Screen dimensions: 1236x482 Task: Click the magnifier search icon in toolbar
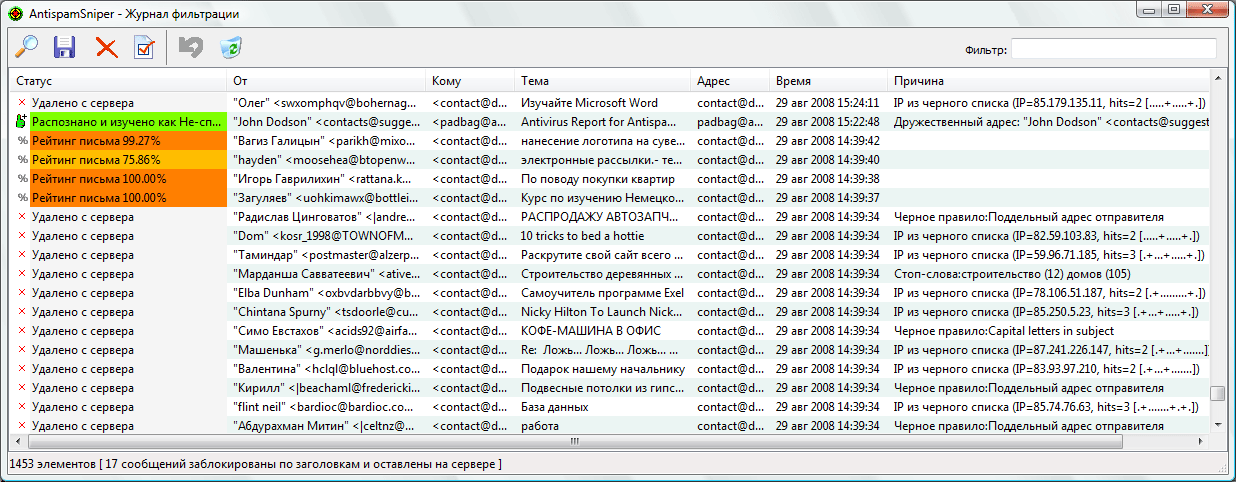pos(26,47)
